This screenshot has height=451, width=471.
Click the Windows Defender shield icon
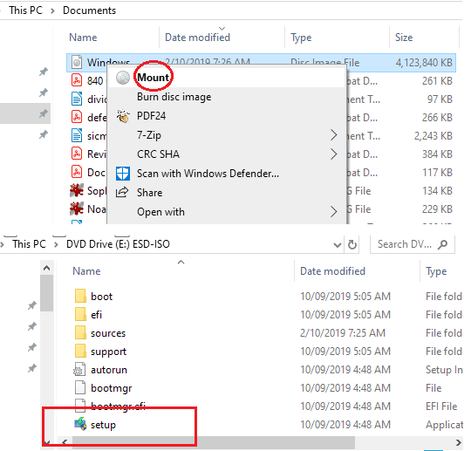pyautogui.click(x=123, y=174)
